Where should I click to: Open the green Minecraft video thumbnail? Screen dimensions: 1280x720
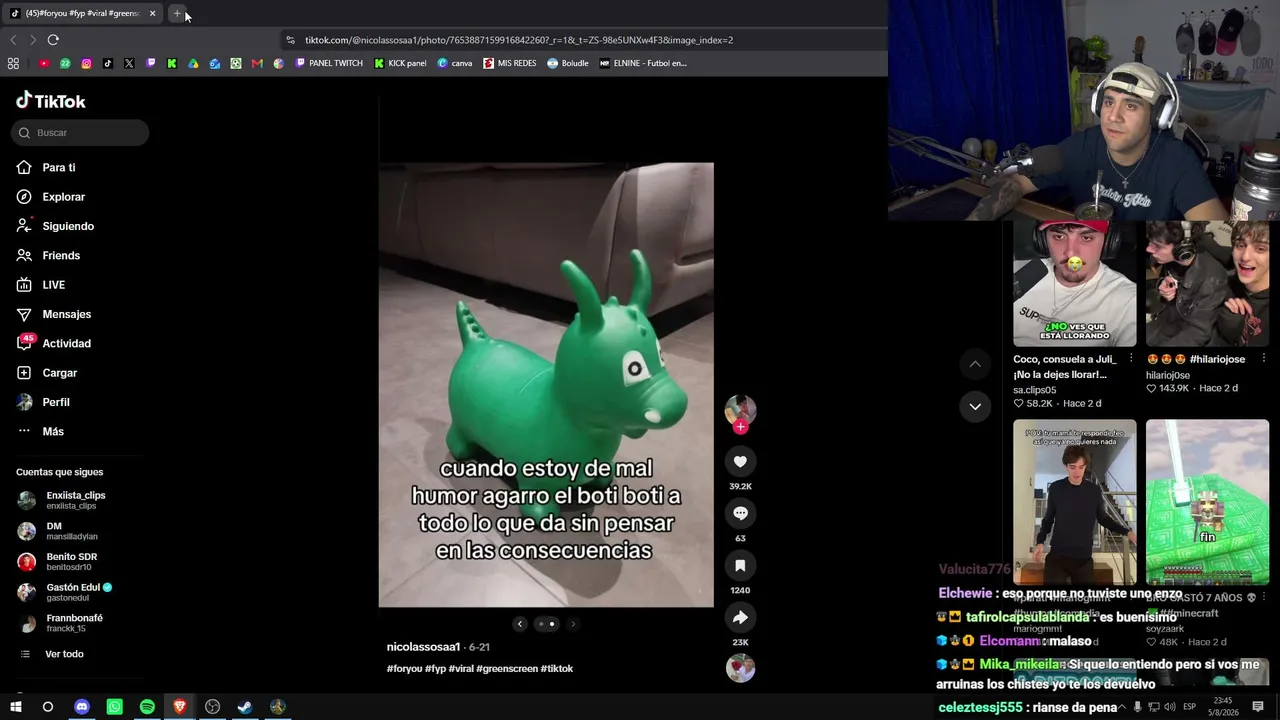pyautogui.click(x=1207, y=502)
